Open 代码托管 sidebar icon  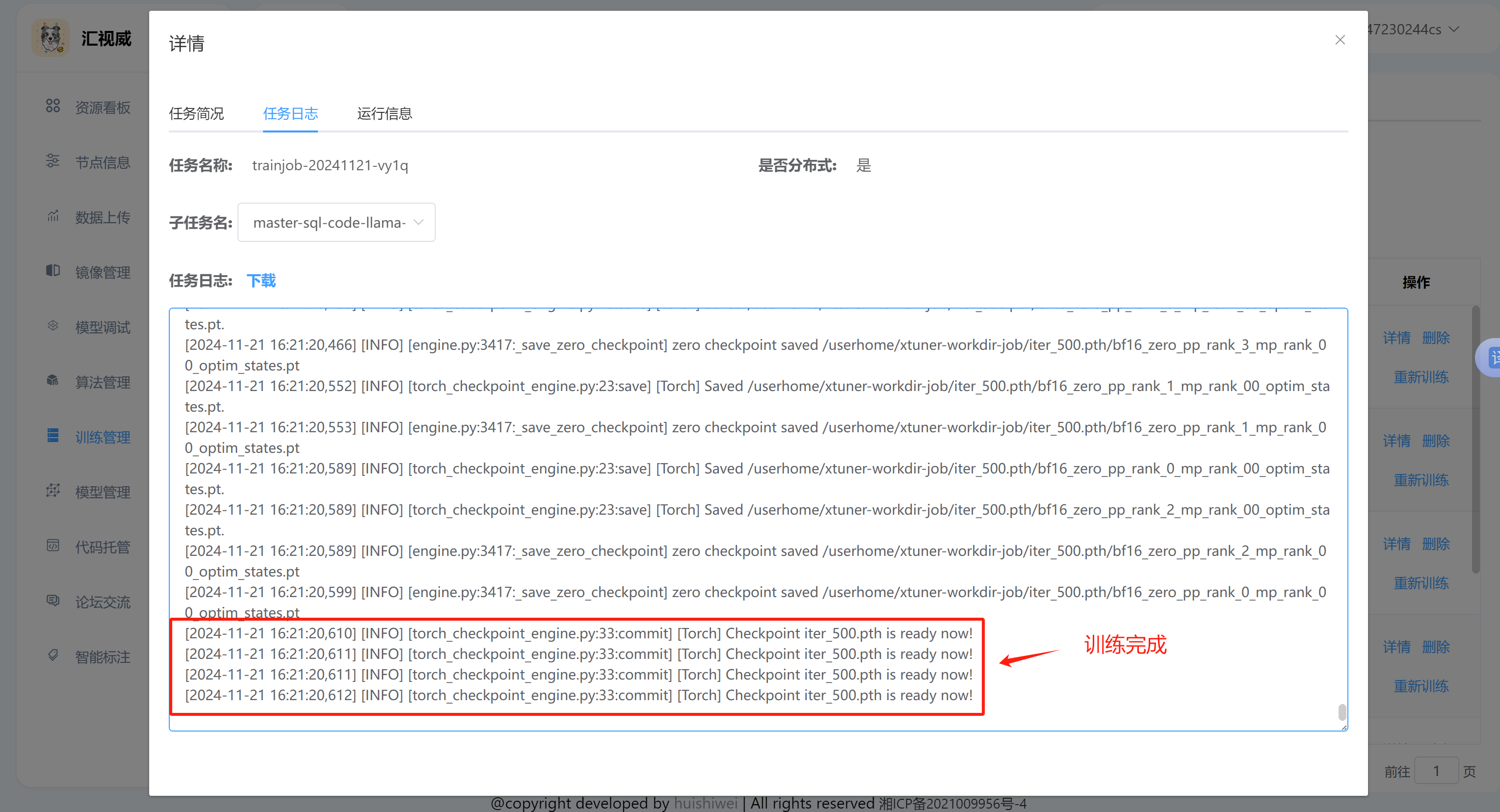(x=53, y=546)
